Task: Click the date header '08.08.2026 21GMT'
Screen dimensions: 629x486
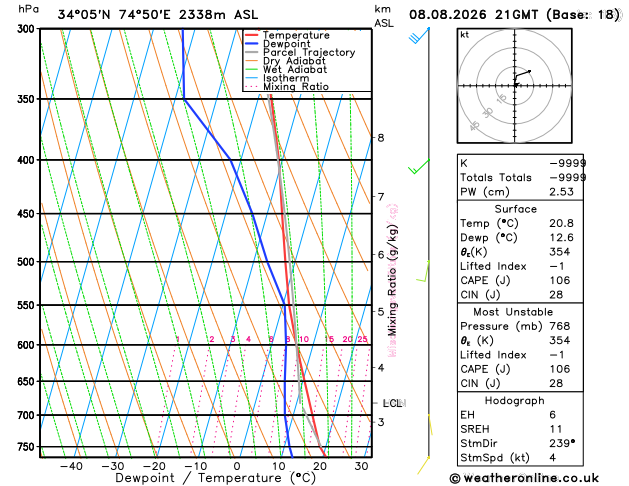Action: tap(473, 15)
